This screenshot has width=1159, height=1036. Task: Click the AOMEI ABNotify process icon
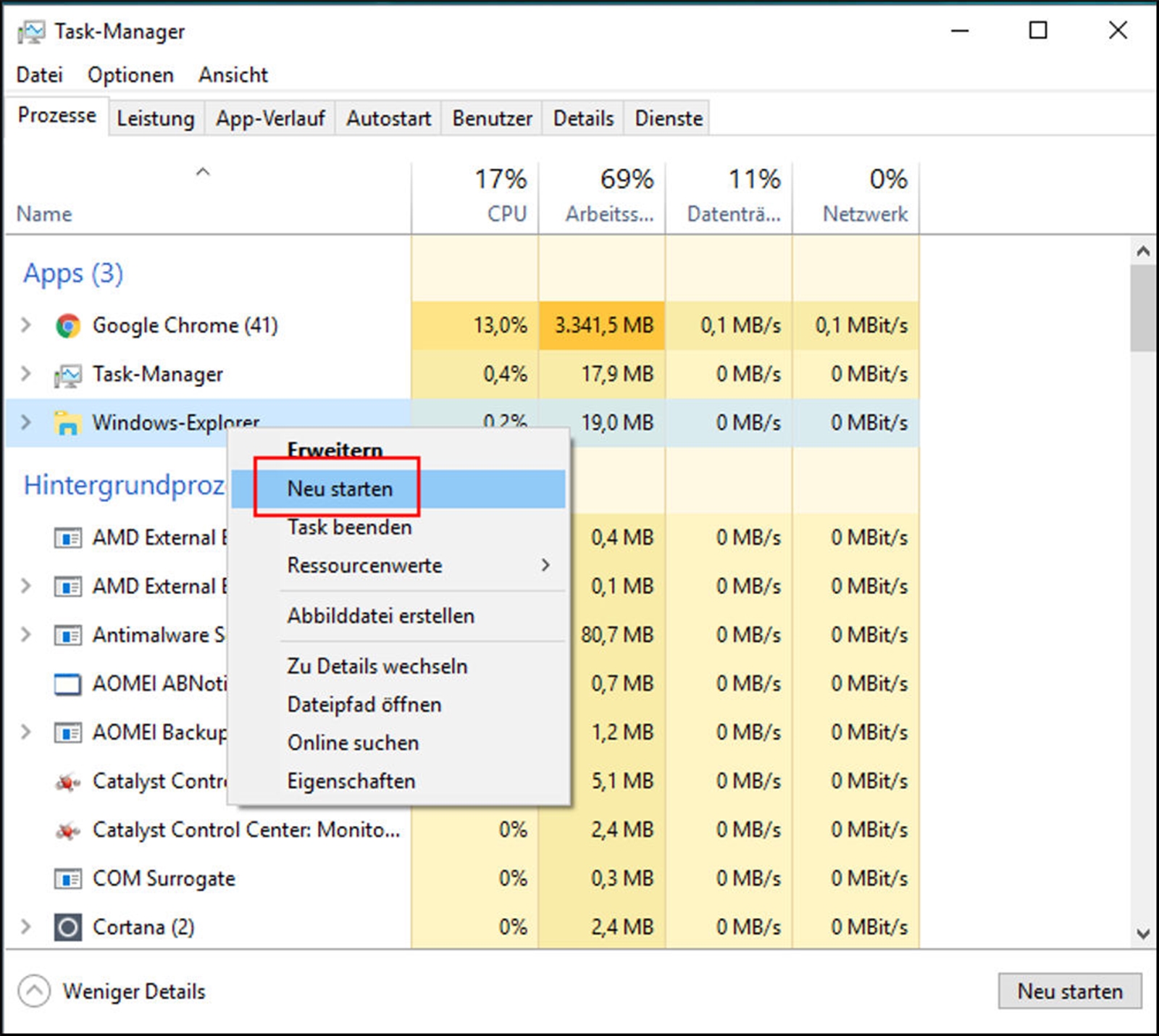[x=68, y=684]
